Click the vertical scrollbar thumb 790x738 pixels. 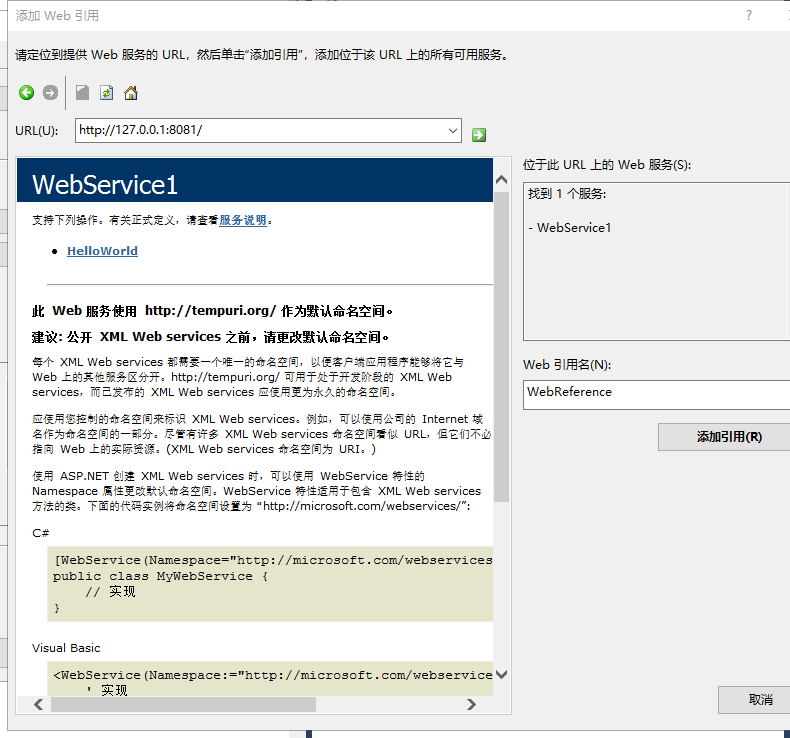coord(501,347)
